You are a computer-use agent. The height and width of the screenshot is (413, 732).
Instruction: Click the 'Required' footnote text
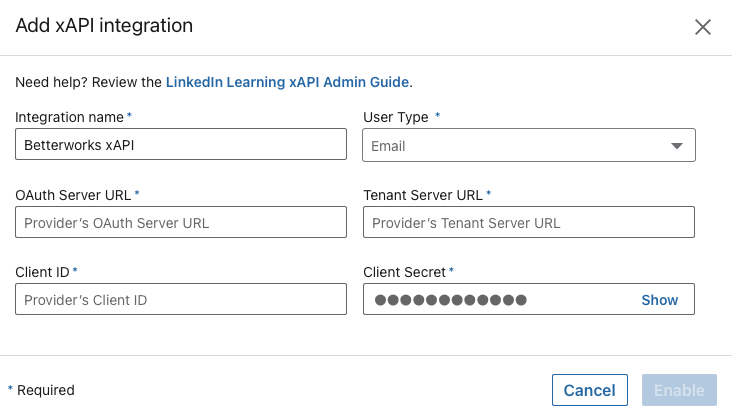(46, 390)
